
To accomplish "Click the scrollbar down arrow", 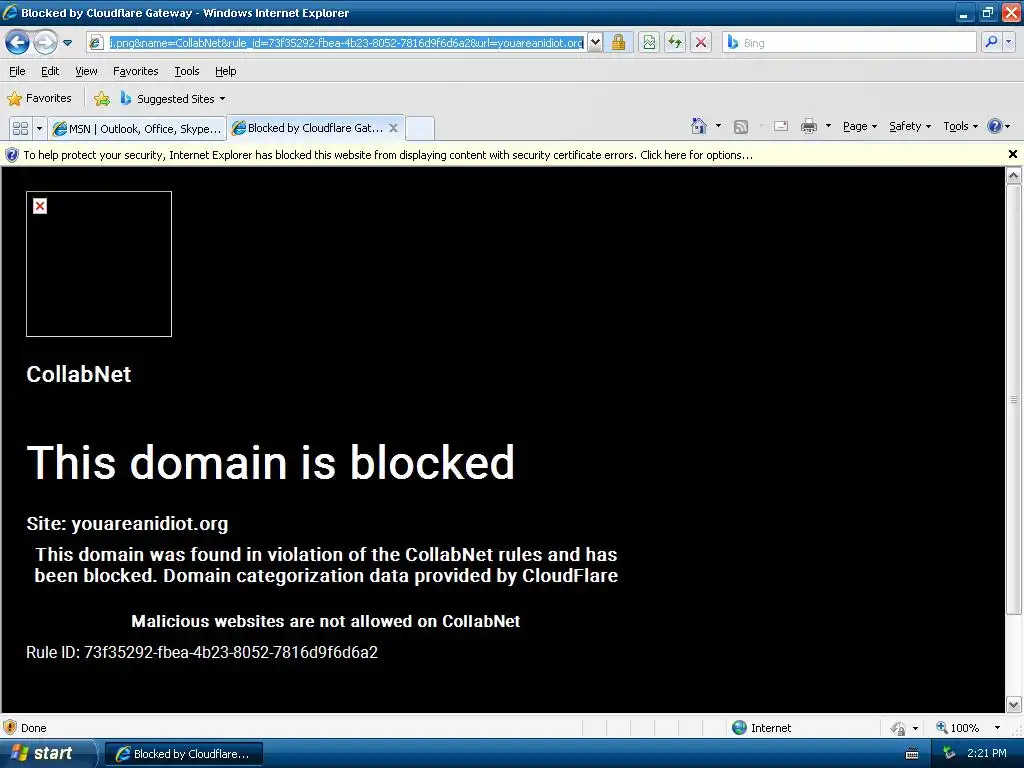I will coord(1014,705).
